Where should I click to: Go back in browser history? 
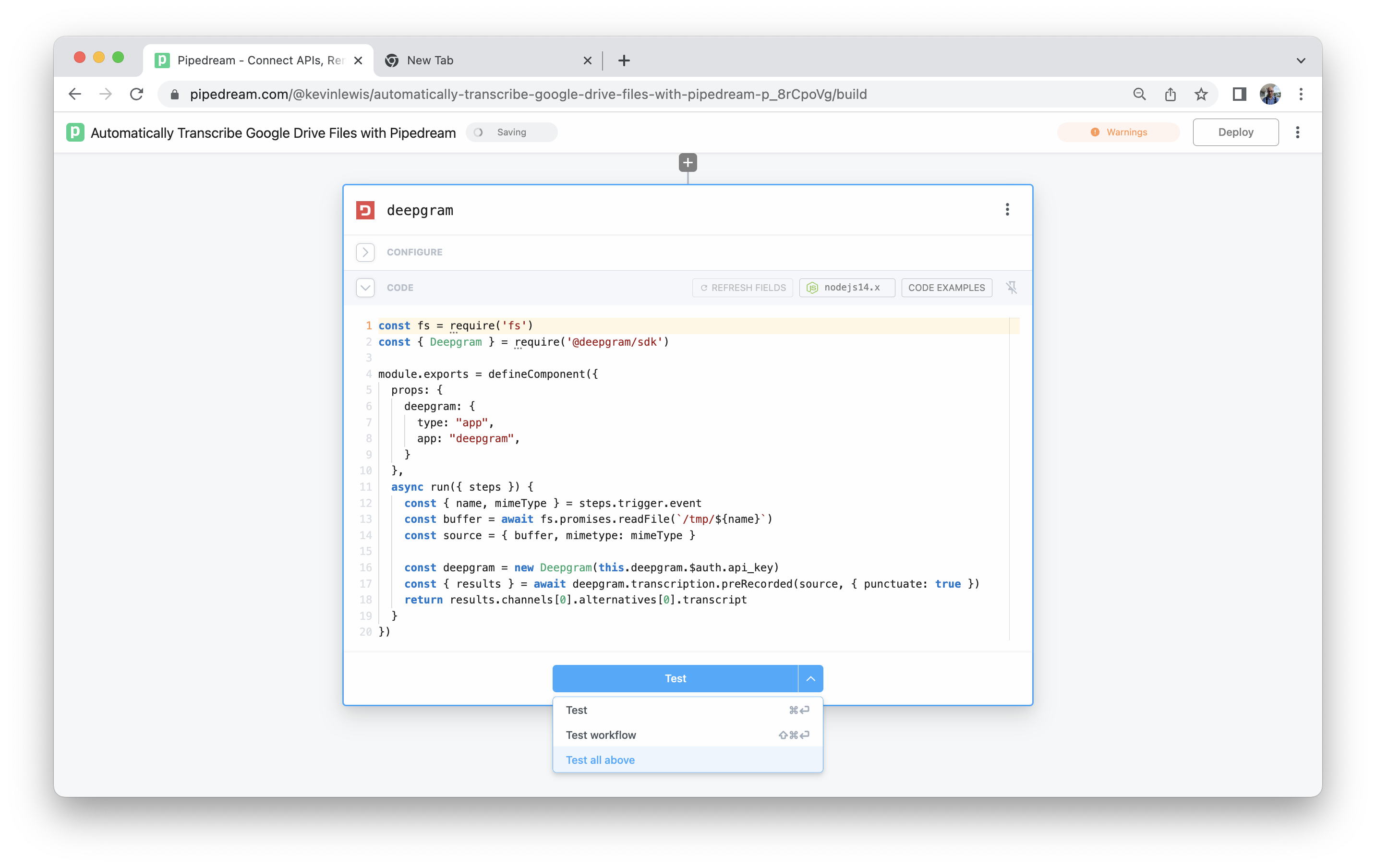75,94
